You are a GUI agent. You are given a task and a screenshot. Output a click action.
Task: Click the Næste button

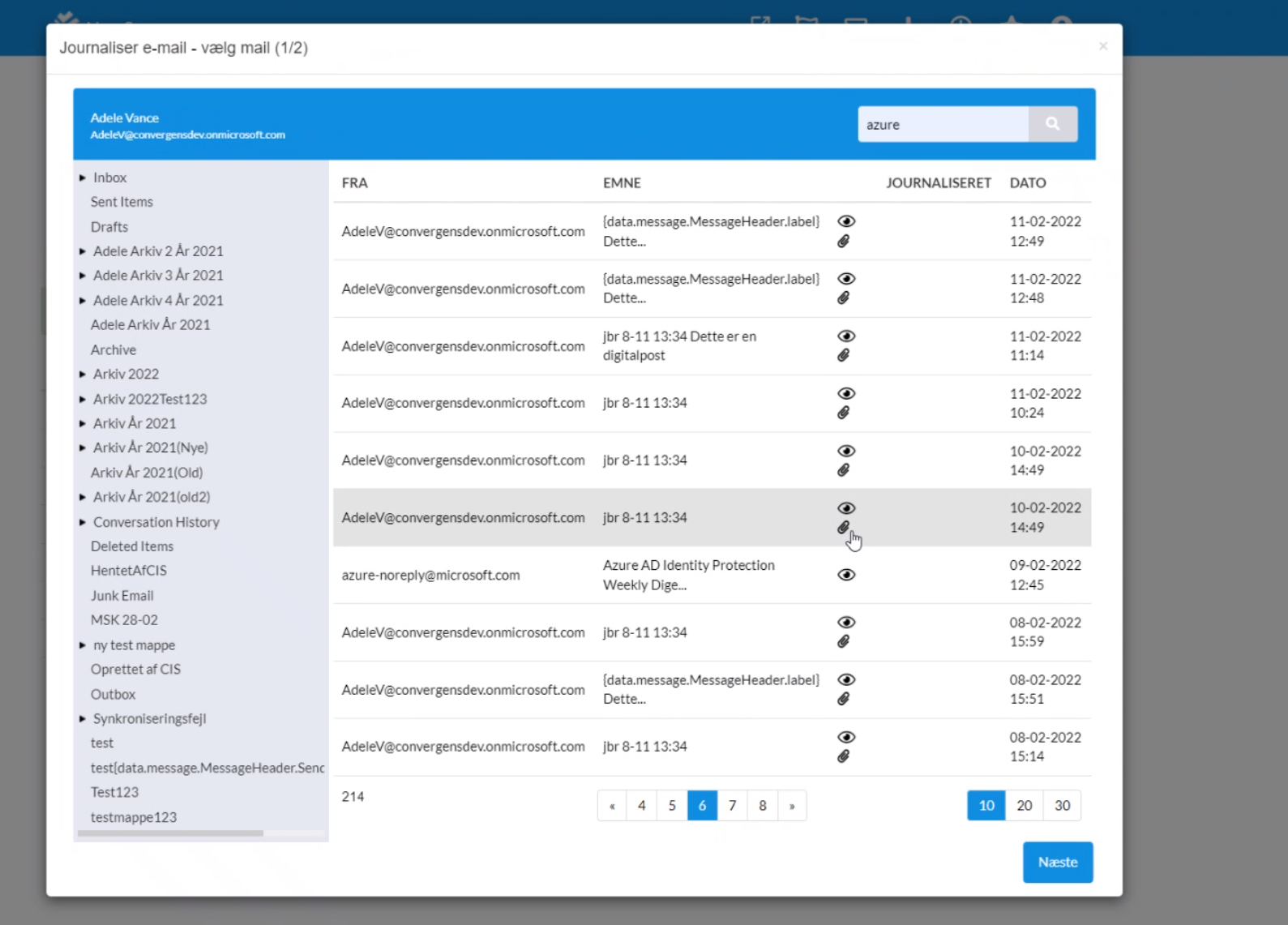[x=1057, y=863]
